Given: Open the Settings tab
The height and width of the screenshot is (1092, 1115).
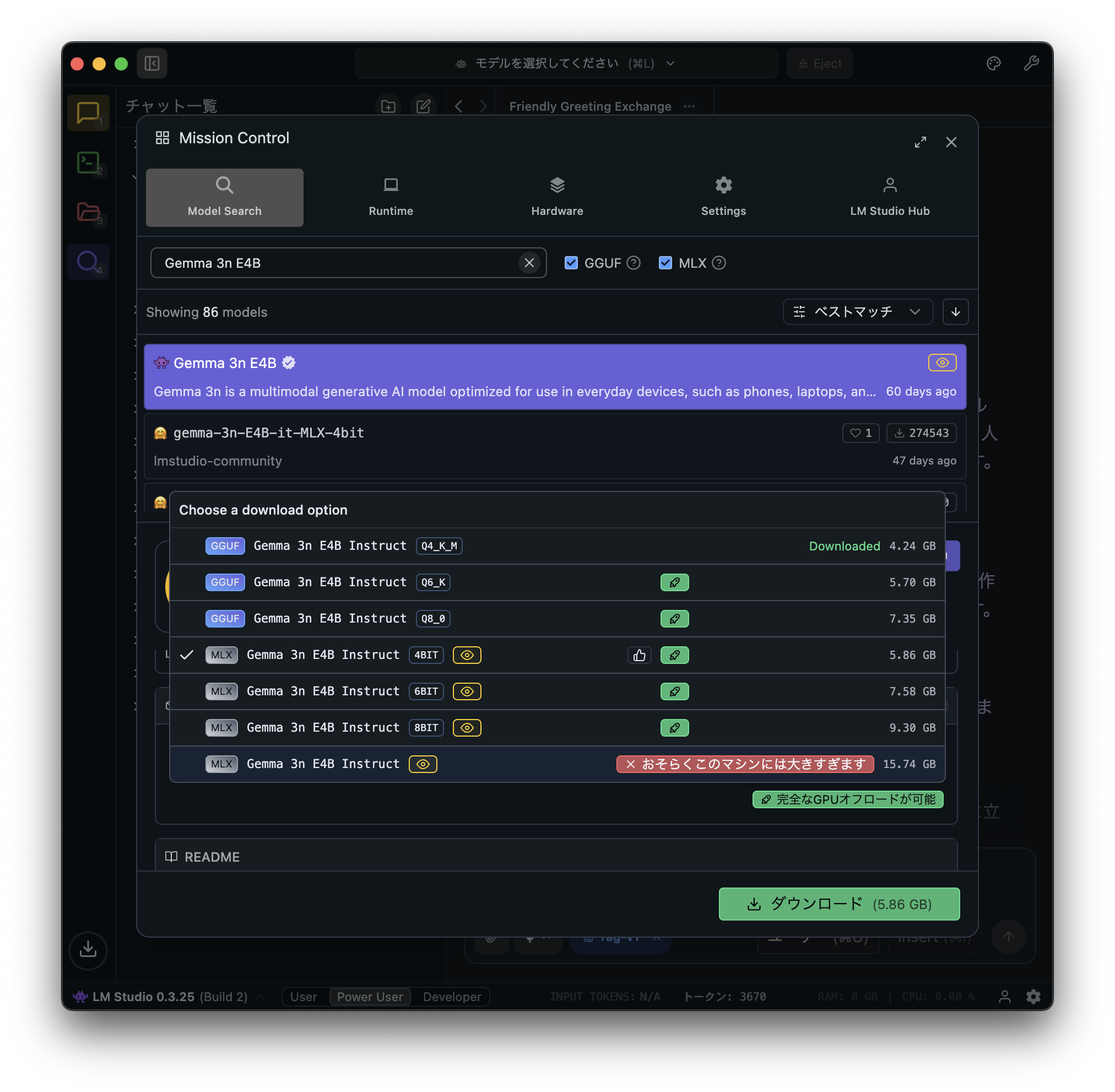Looking at the screenshot, I should (723, 197).
